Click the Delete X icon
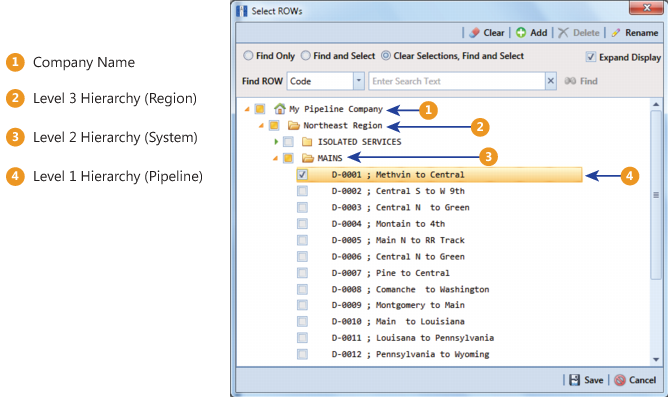The height and width of the screenshot is (398, 669). [x=563, y=33]
